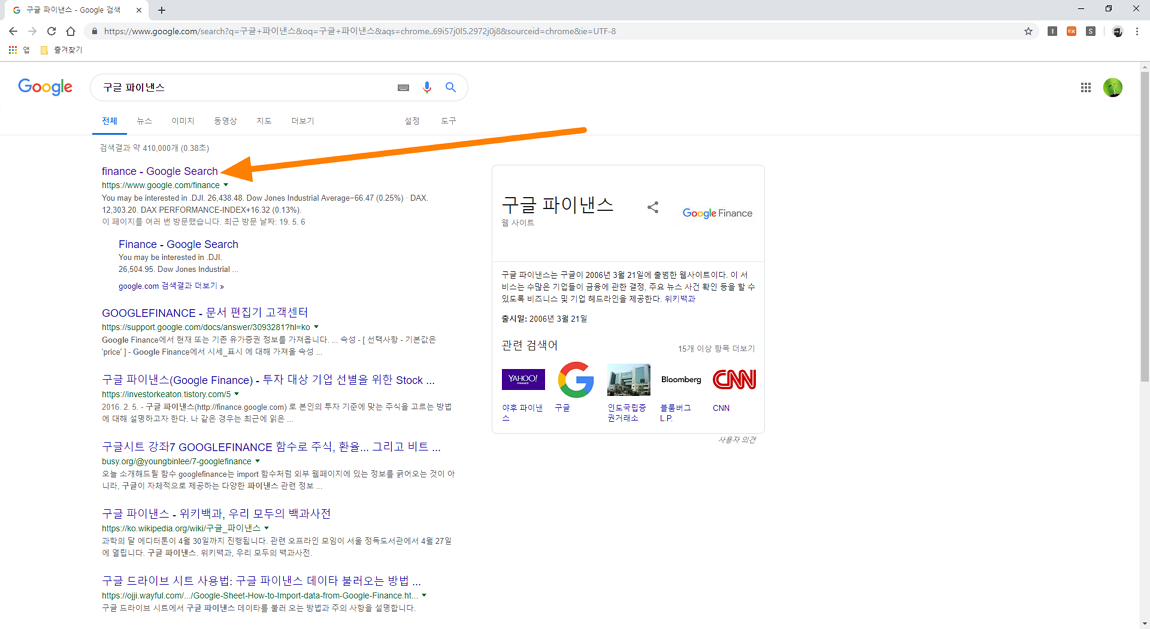Click the Google logo

(x=45, y=87)
